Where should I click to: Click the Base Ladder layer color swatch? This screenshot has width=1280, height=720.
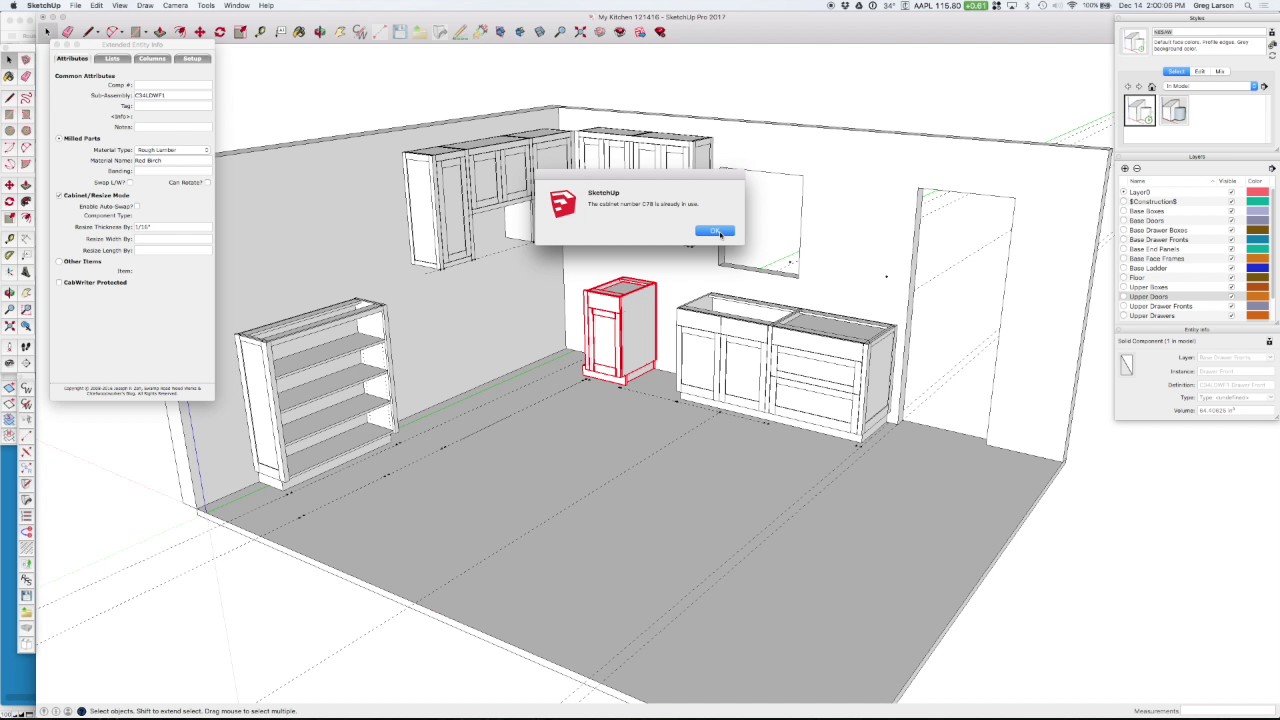point(1257,268)
